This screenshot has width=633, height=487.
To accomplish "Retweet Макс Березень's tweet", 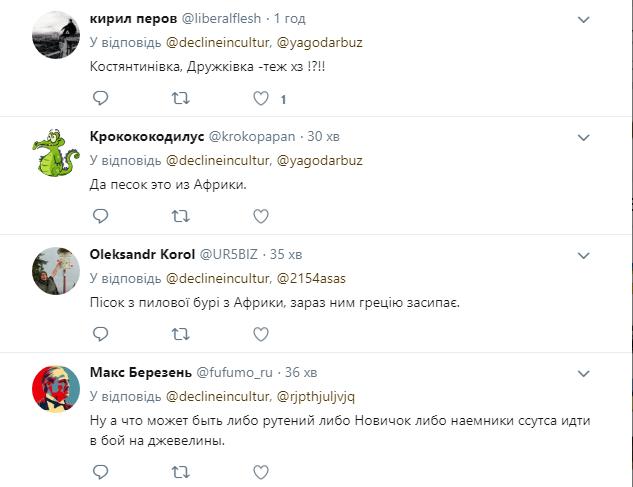I will [x=180, y=468].
